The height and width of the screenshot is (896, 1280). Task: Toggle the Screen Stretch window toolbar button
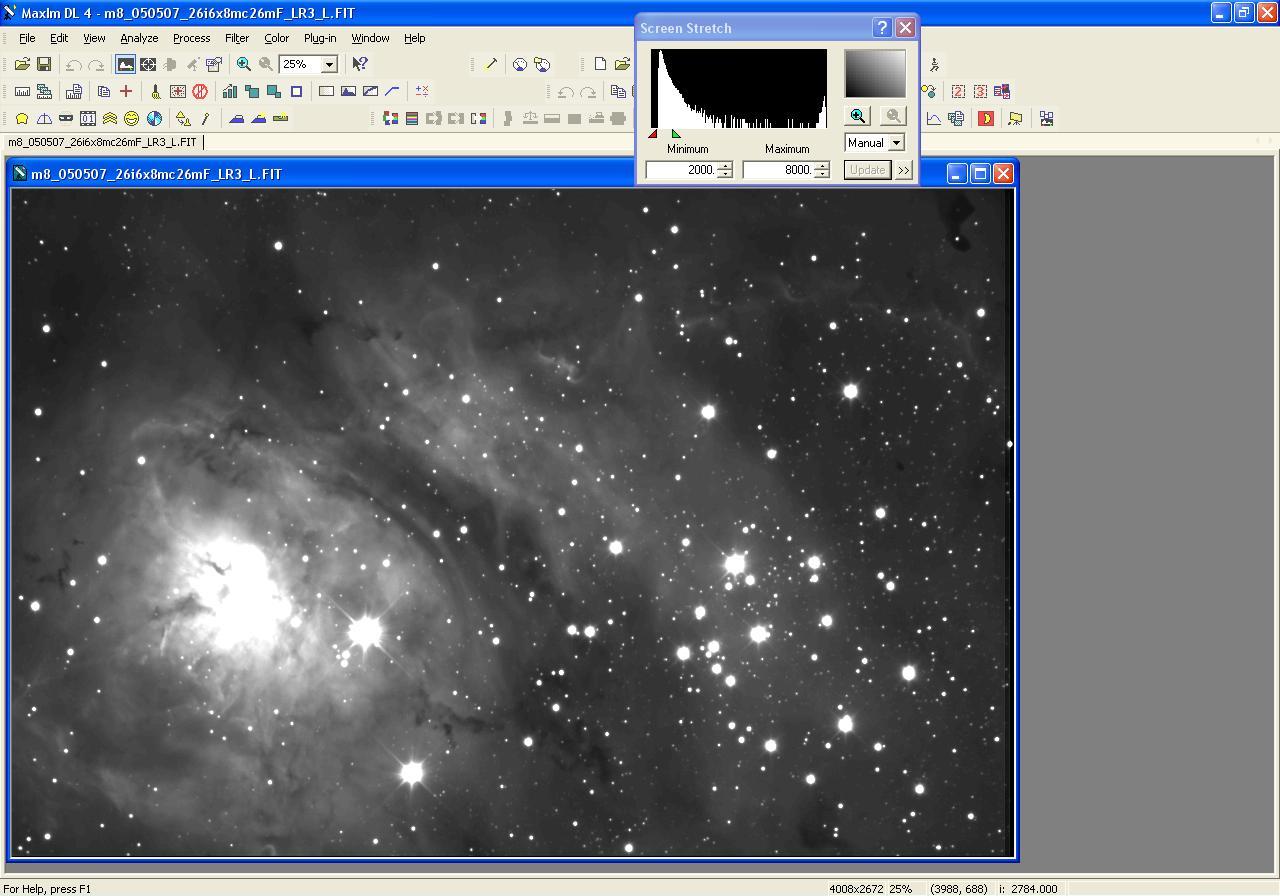[125, 64]
